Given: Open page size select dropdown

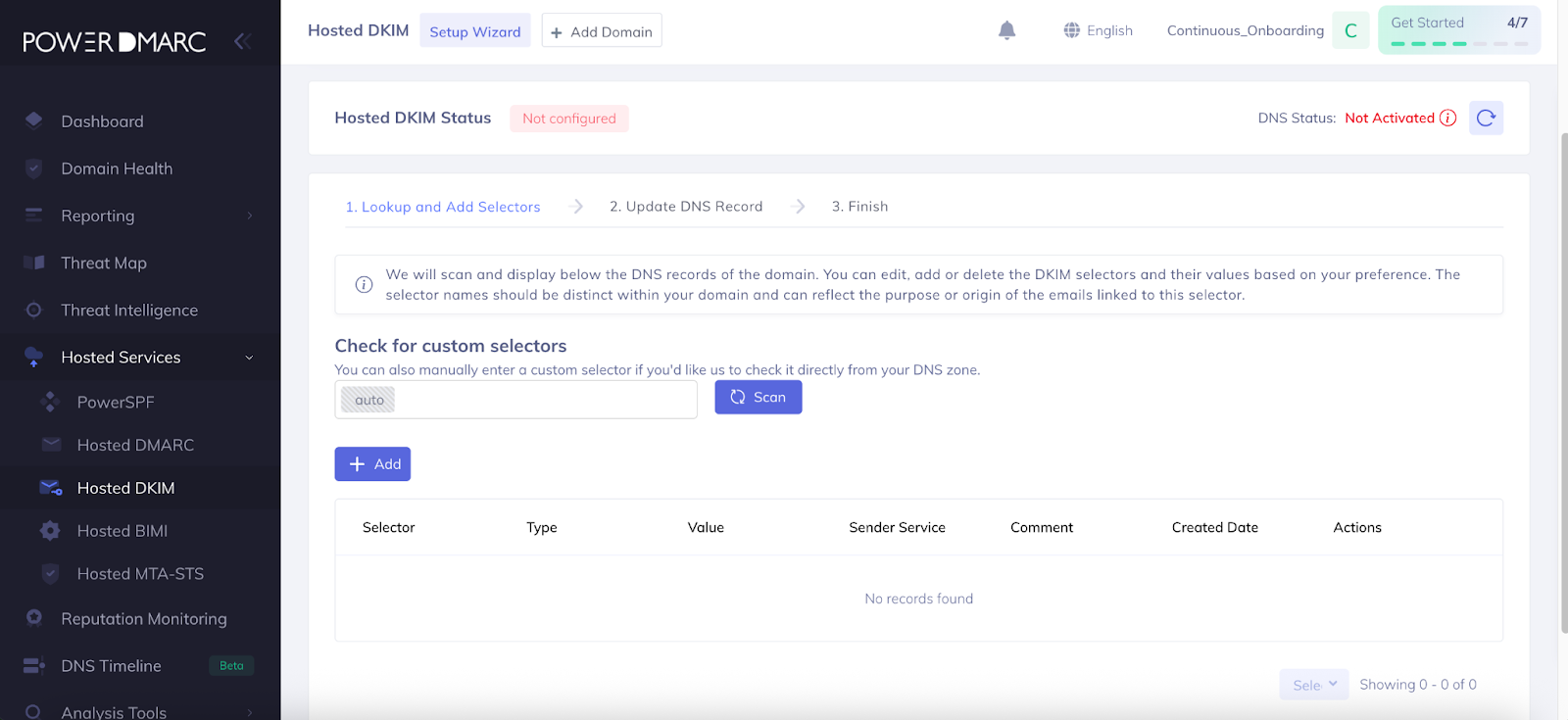Looking at the screenshot, I should click(x=1313, y=685).
